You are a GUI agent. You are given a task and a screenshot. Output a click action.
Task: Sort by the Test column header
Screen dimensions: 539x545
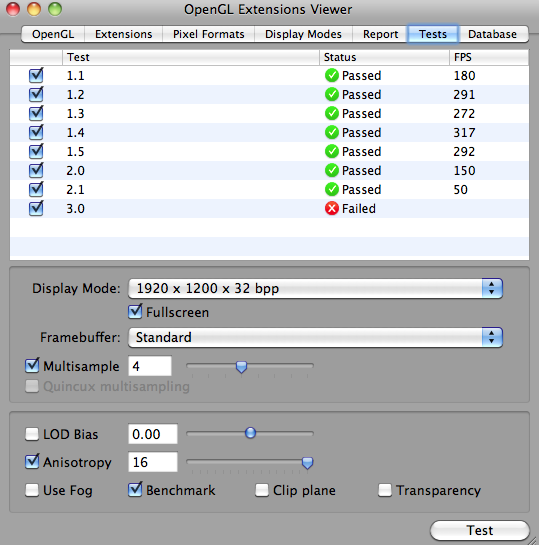[191, 57]
